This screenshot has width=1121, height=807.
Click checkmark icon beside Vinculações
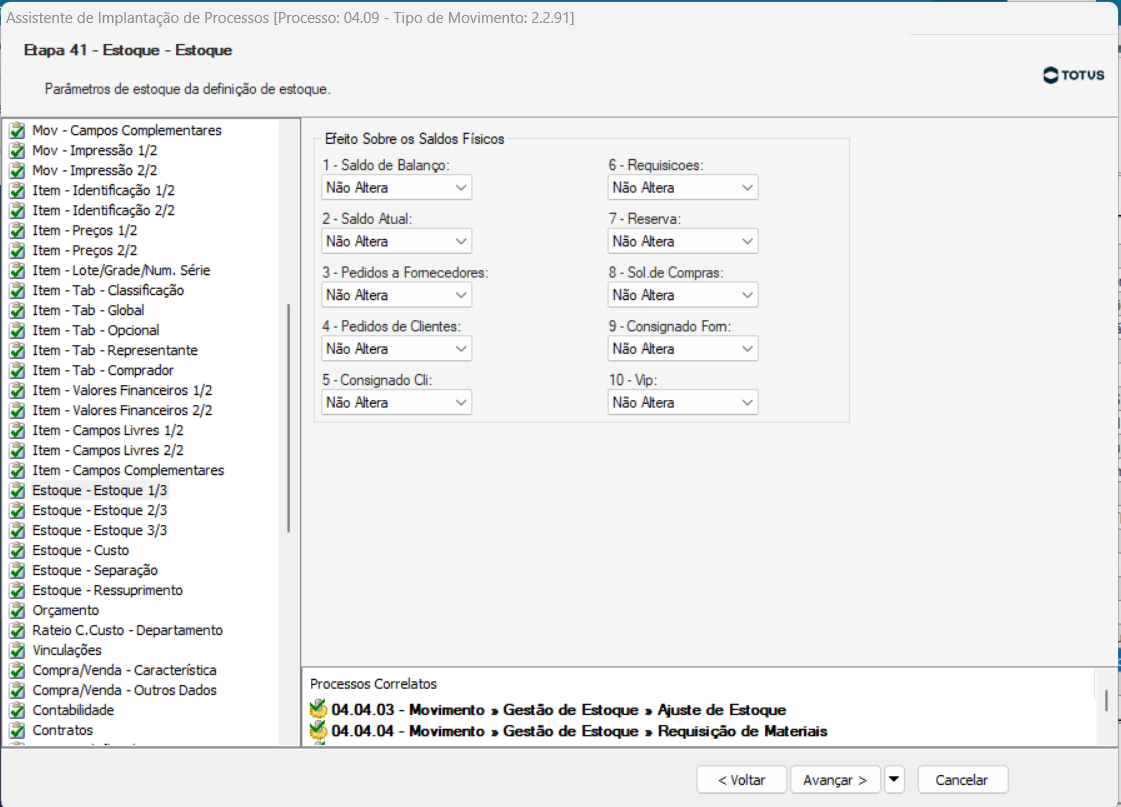[x=17, y=651]
